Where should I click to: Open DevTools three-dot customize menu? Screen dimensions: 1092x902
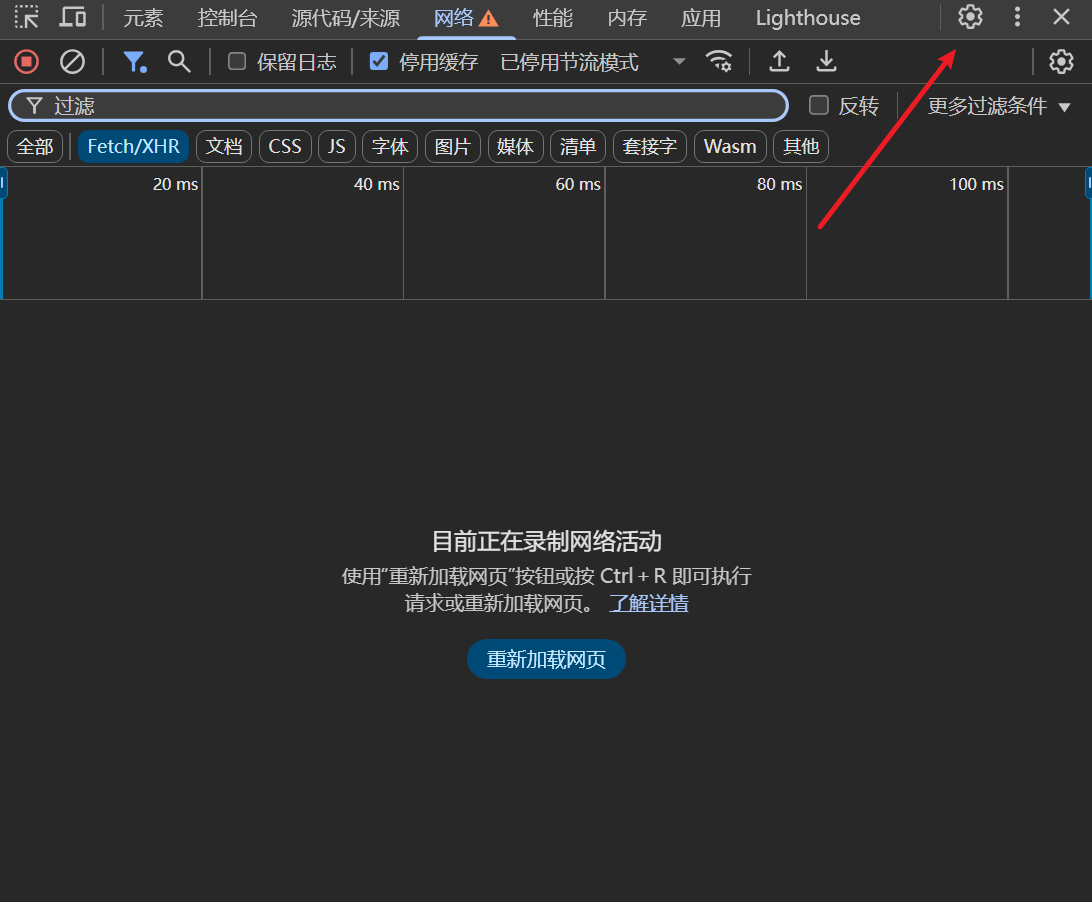(1017, 17)
